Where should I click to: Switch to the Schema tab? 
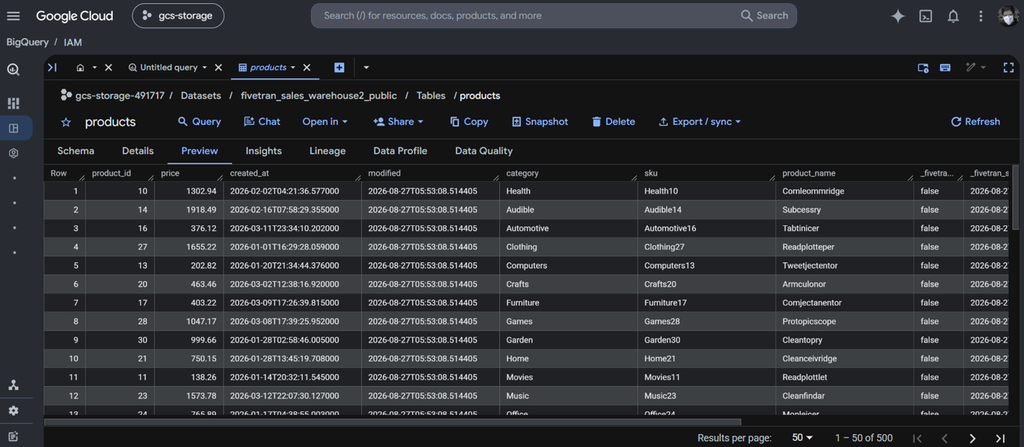click(x=76, y=151)
